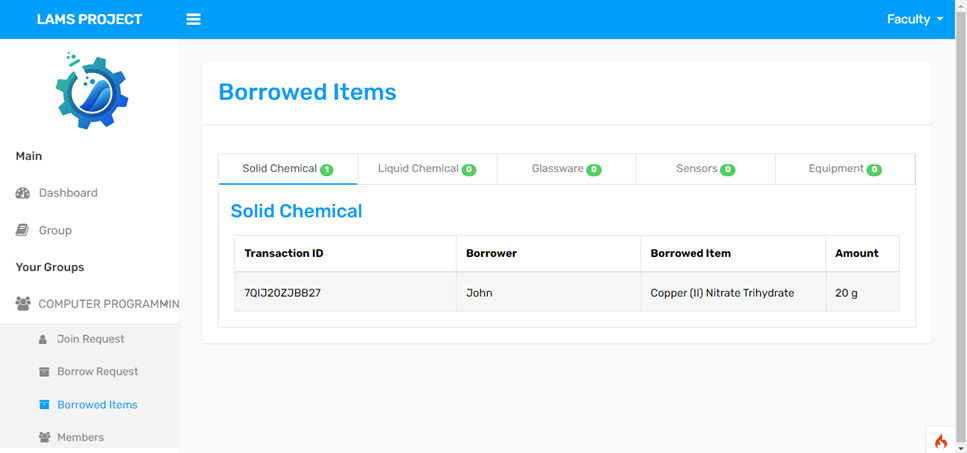The image size is (967, 453).
Task: Click the Members people icon
Action: pos(44,437)
